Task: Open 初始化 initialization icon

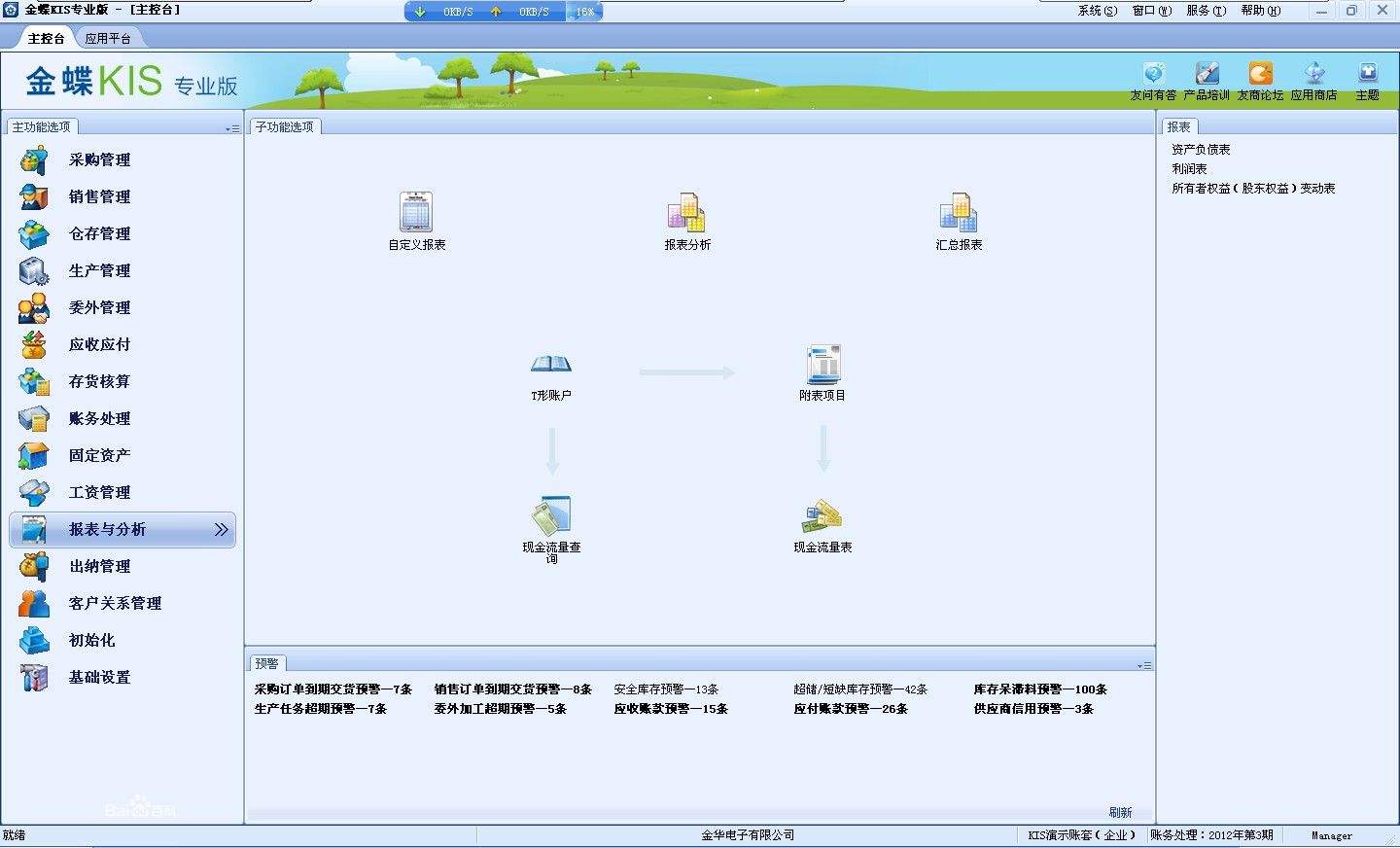Action: coord(34,640)
